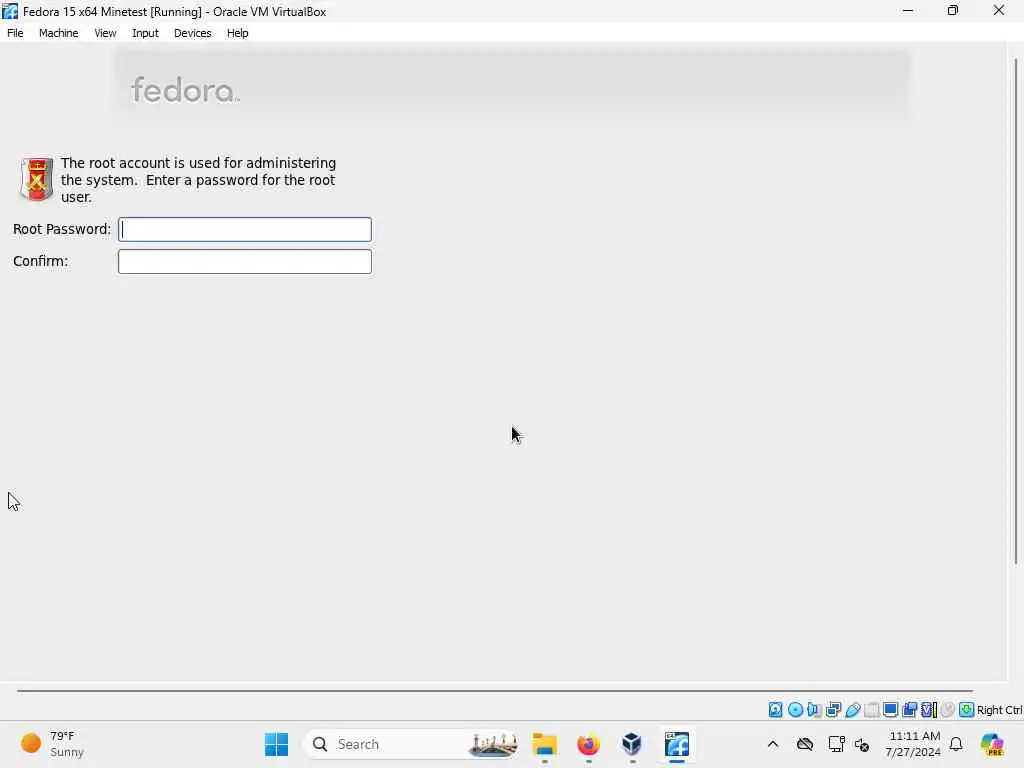Open the File menu
This screenshot has width=1024, height=768.
[x=15, y=33]
